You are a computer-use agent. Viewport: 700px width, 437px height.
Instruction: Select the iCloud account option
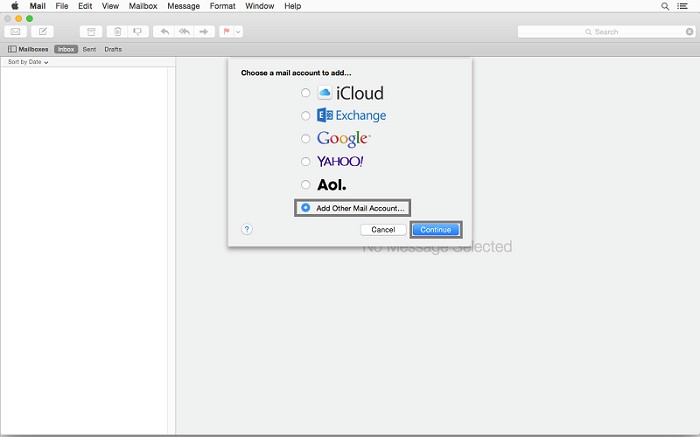[x=305, y=93]
